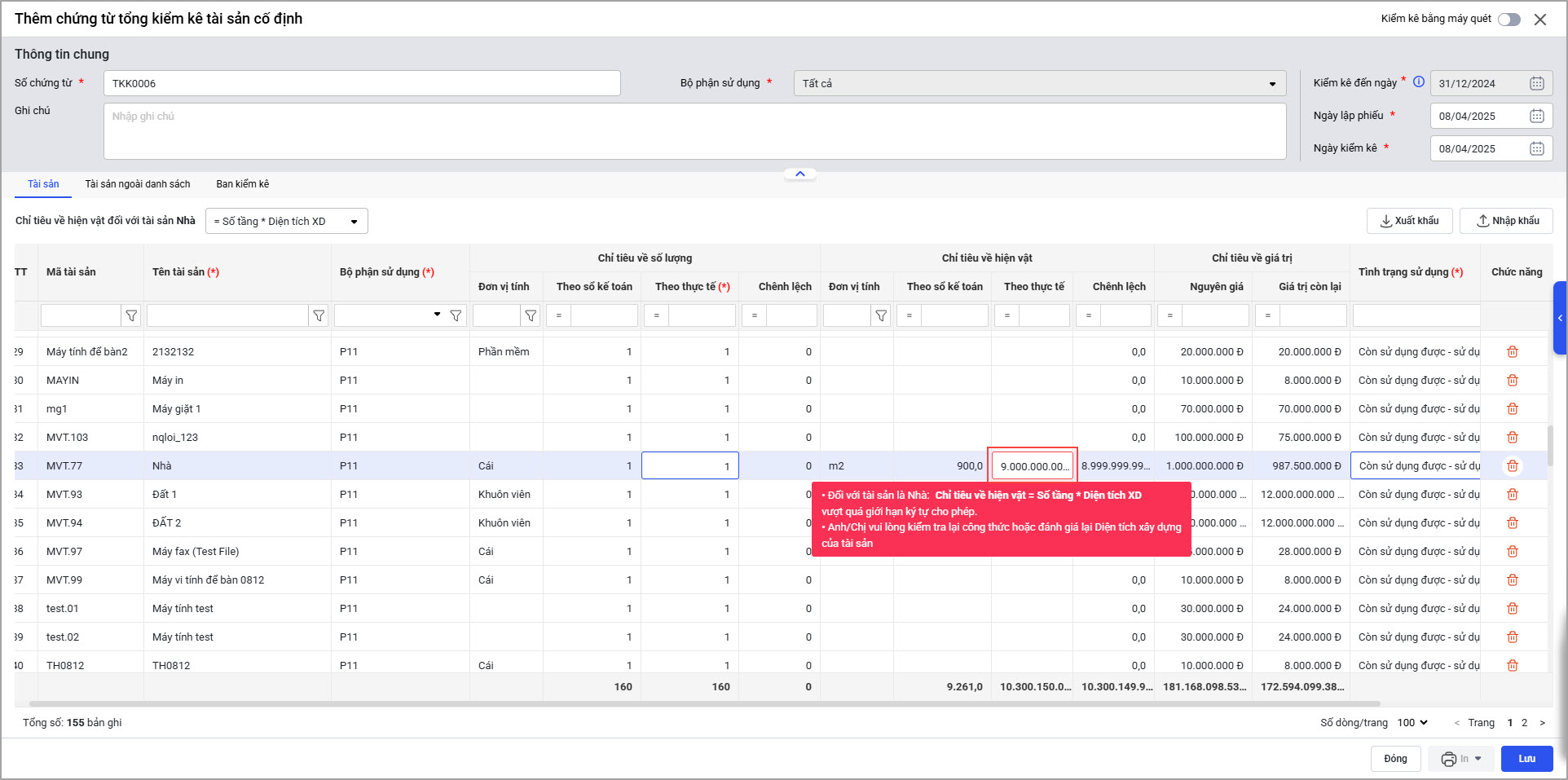Viewport: 1568px width, 780px height.
Task: Click filter icon in Tên tài sản column
Action: click(319, 315)
